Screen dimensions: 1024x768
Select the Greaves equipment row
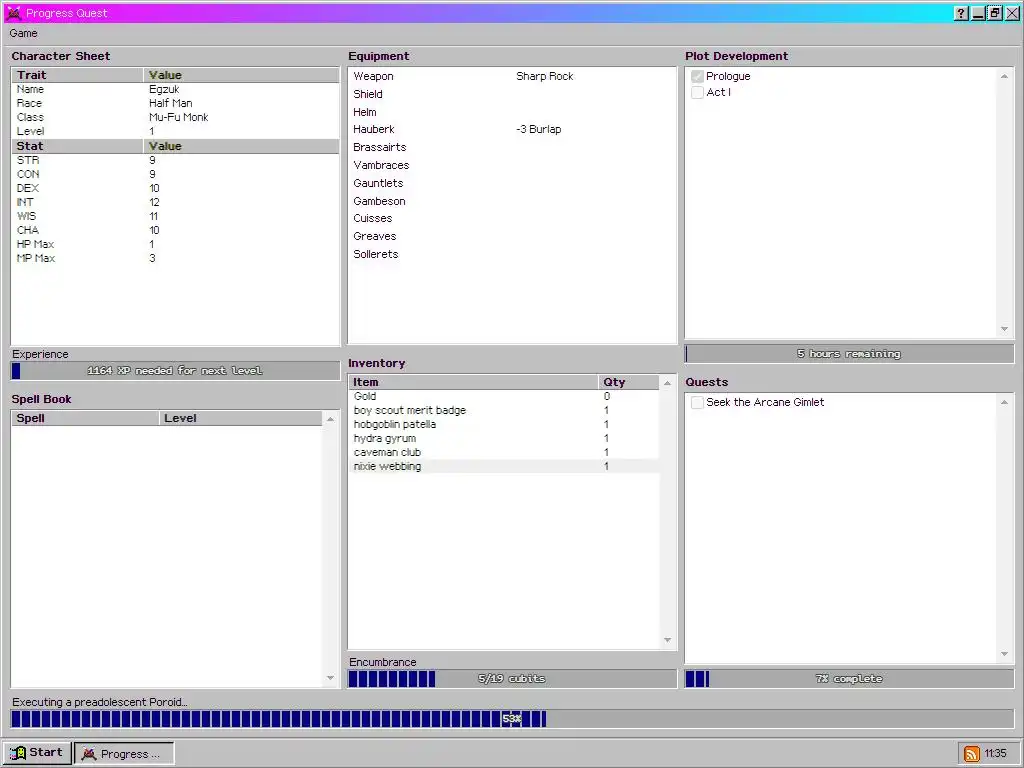[x=513, y=236]
